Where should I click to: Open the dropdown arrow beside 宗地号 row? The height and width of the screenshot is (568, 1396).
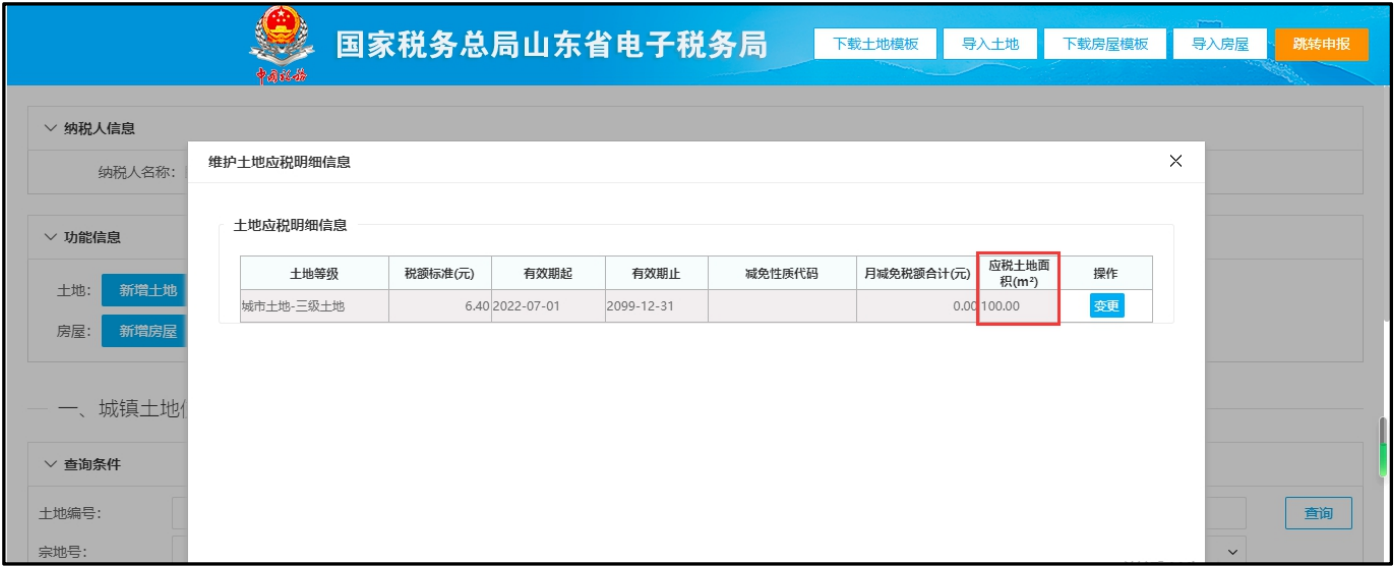pos(1231,551)
